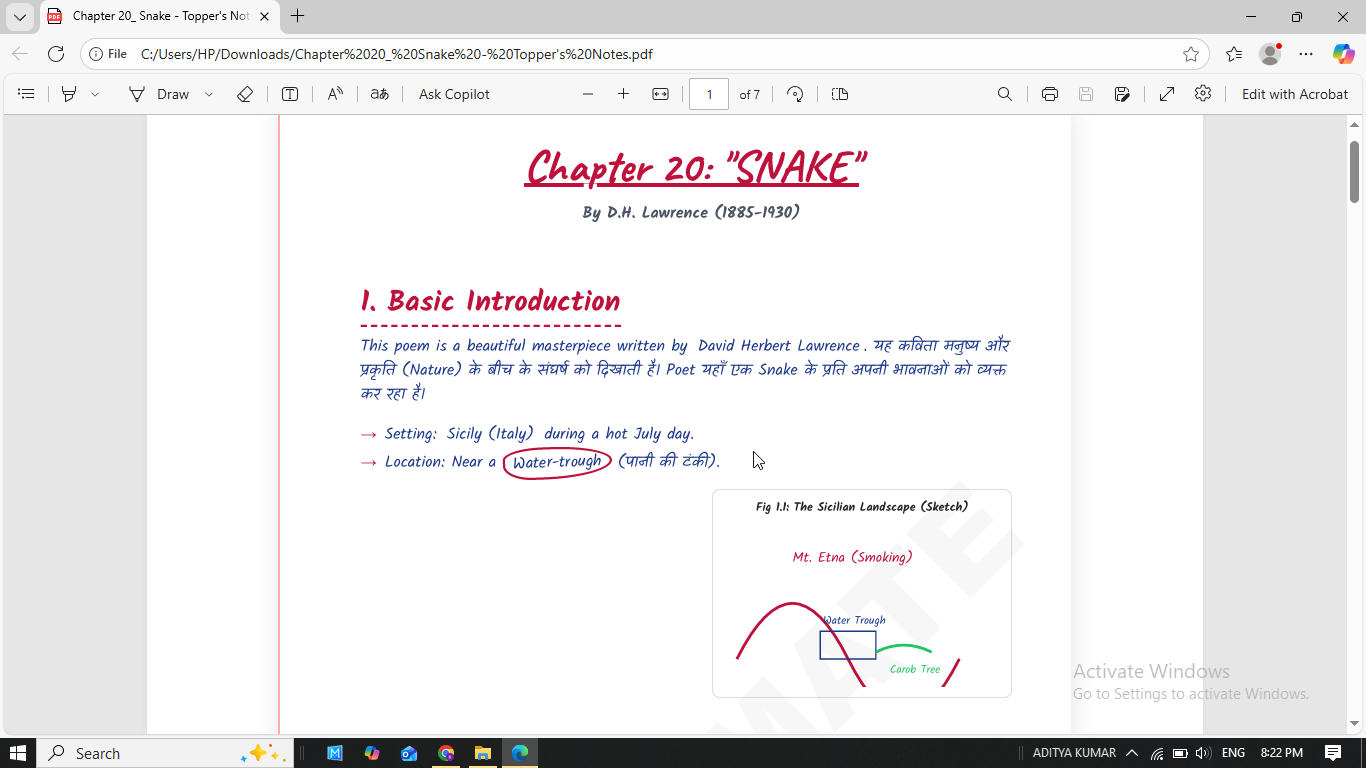Click the scrollbar down arrow

pos(1354,723)
